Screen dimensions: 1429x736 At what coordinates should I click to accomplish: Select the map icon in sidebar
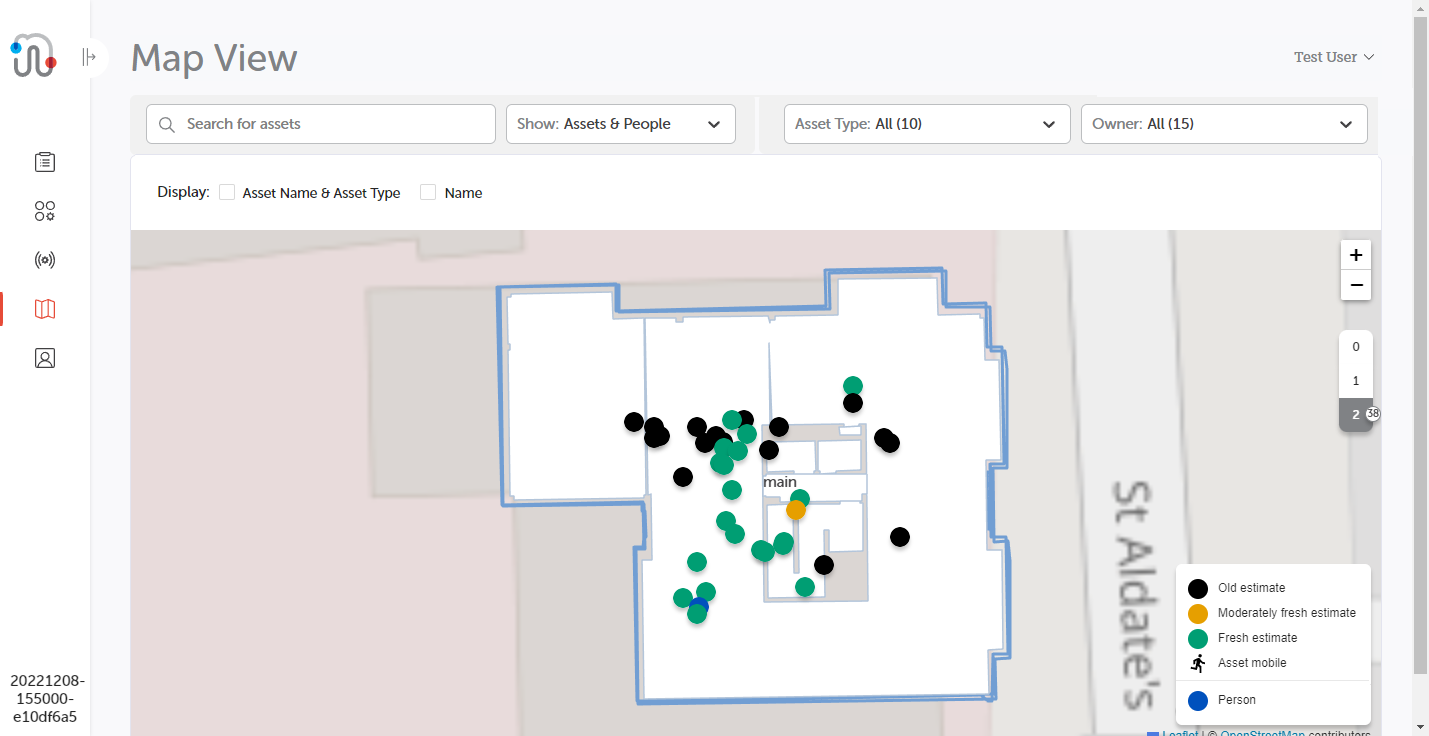click(x=44, y=309)
